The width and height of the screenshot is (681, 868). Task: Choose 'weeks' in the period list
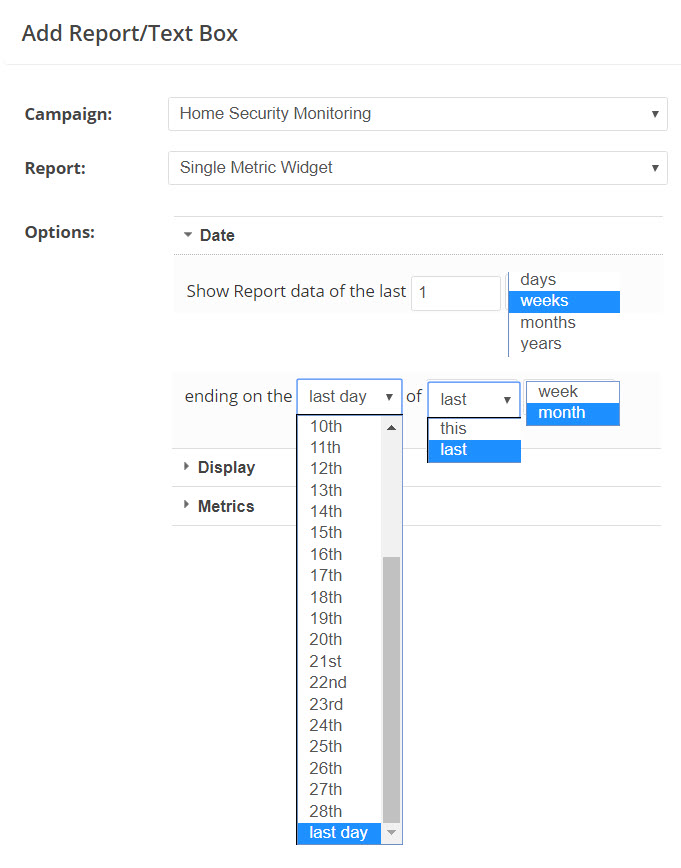(x=544, y=301)
